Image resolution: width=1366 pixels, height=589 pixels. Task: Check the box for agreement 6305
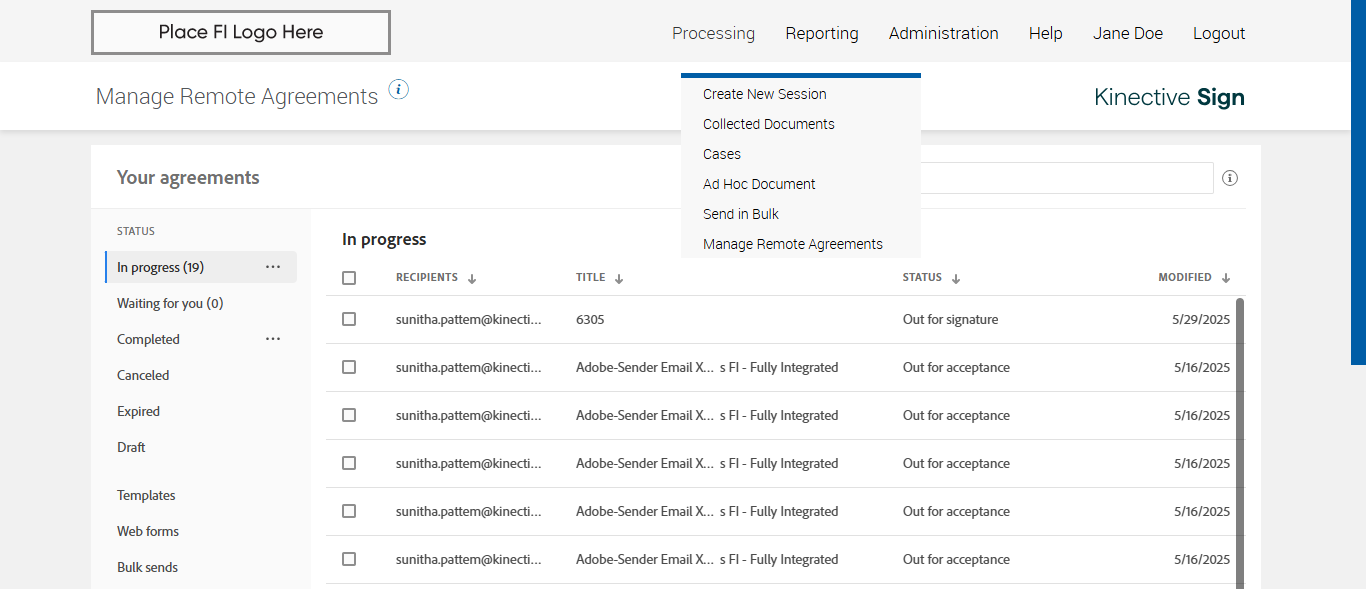[349, 319]
